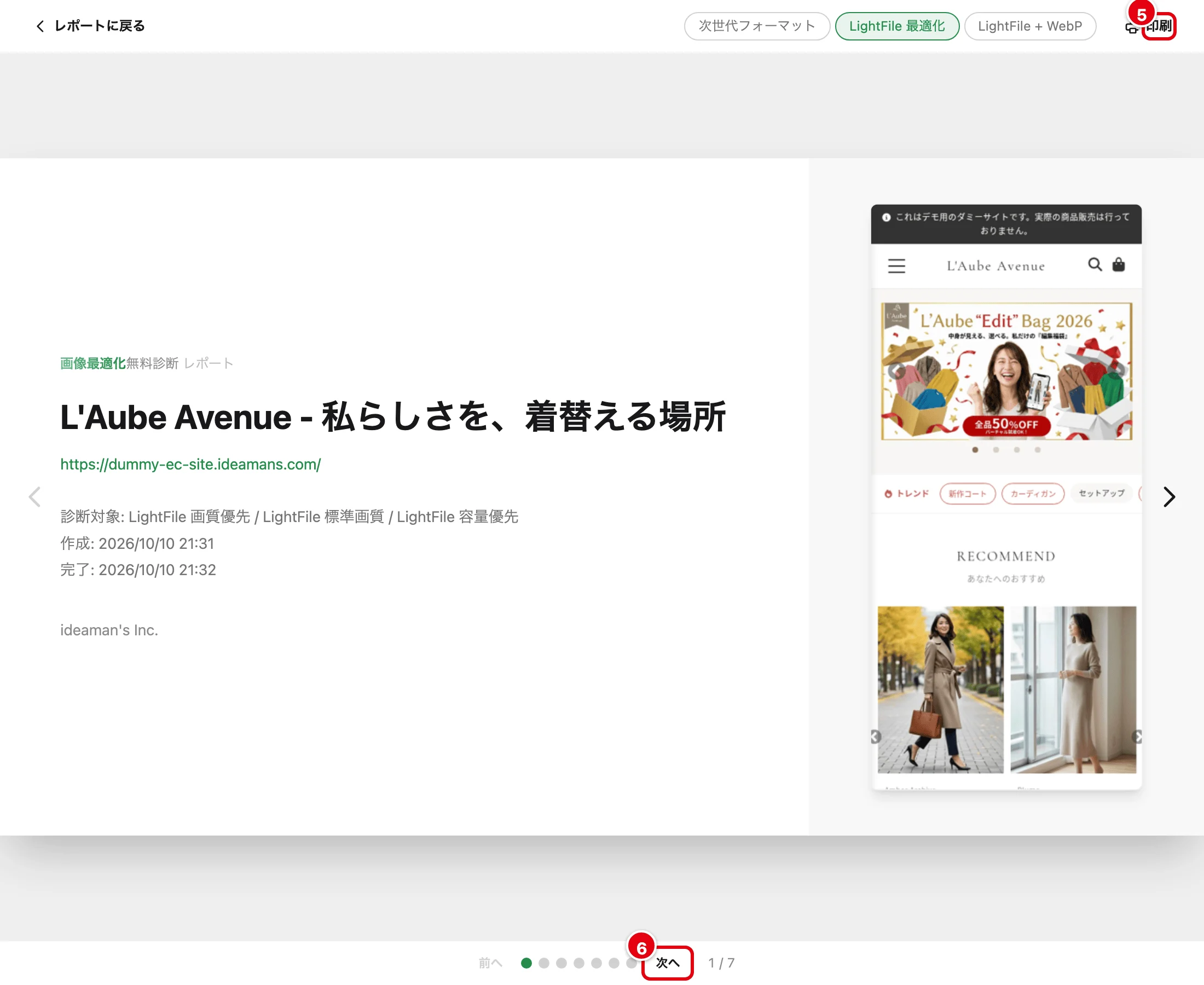Screen dimensions: 1204x985
Task: Advance slide with right chevron arrow
Action: tap(1169, 497)
